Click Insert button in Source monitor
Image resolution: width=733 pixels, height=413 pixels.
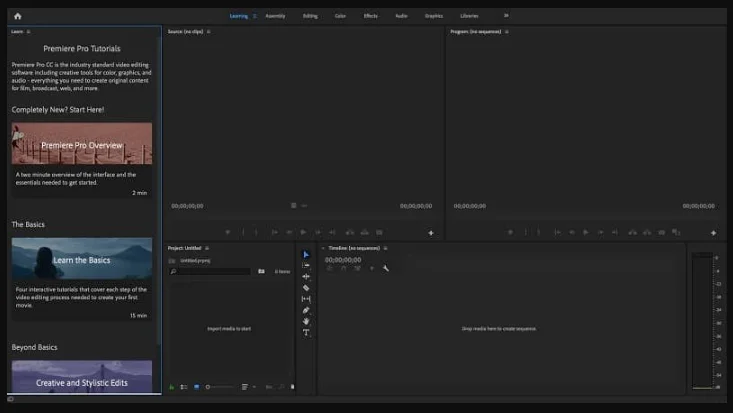(x=350, y=232)
